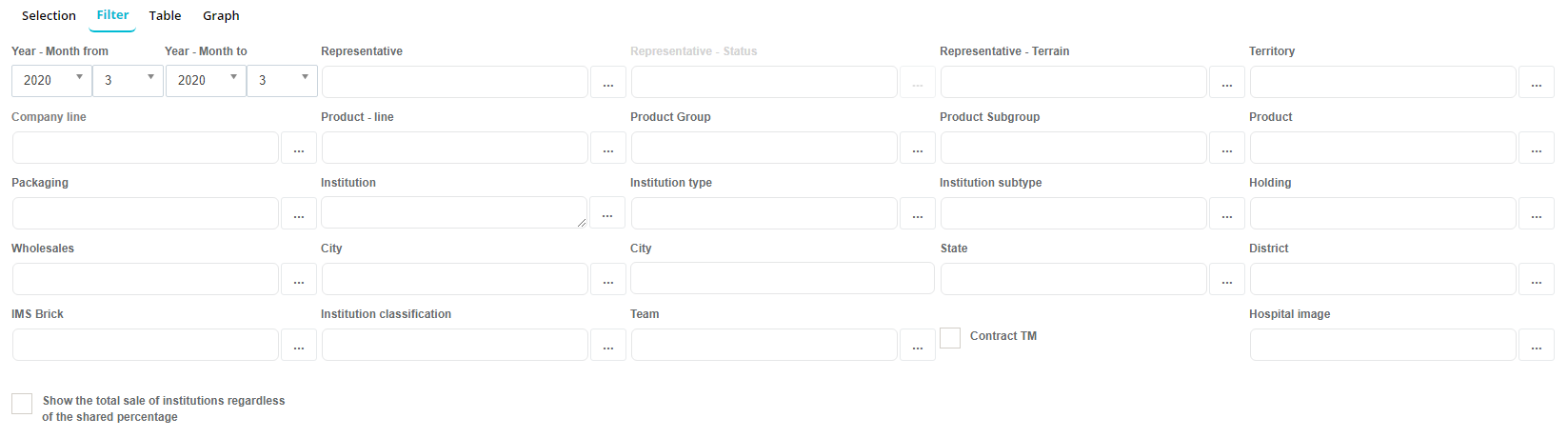This screenshot has width=1568, height=438.
Task: Click the Packaging ellipsis lookup button
Action: coord(298,214)
